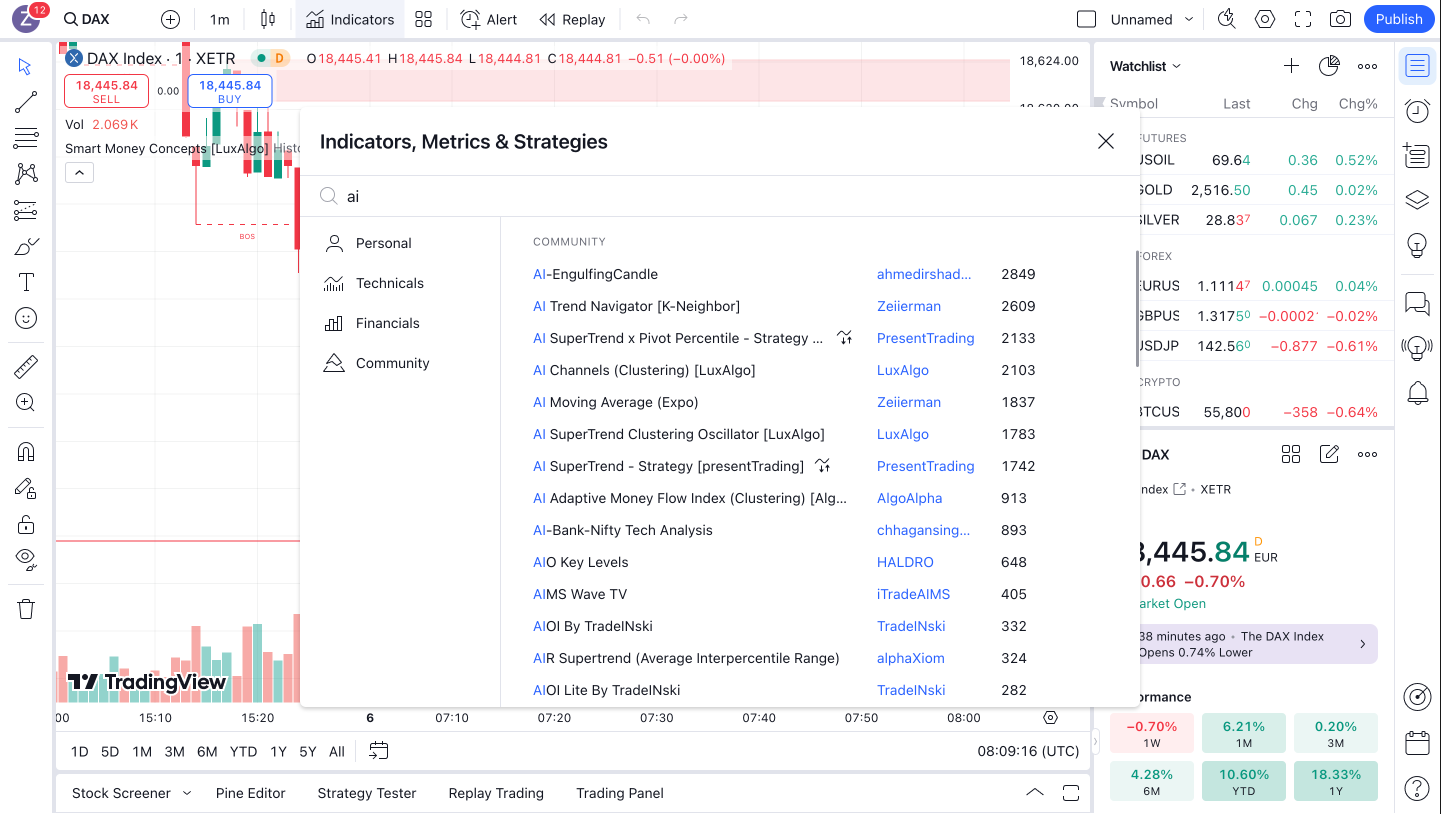
Task: Select the ruler measure tool
Action: click(x=26, y=367)
